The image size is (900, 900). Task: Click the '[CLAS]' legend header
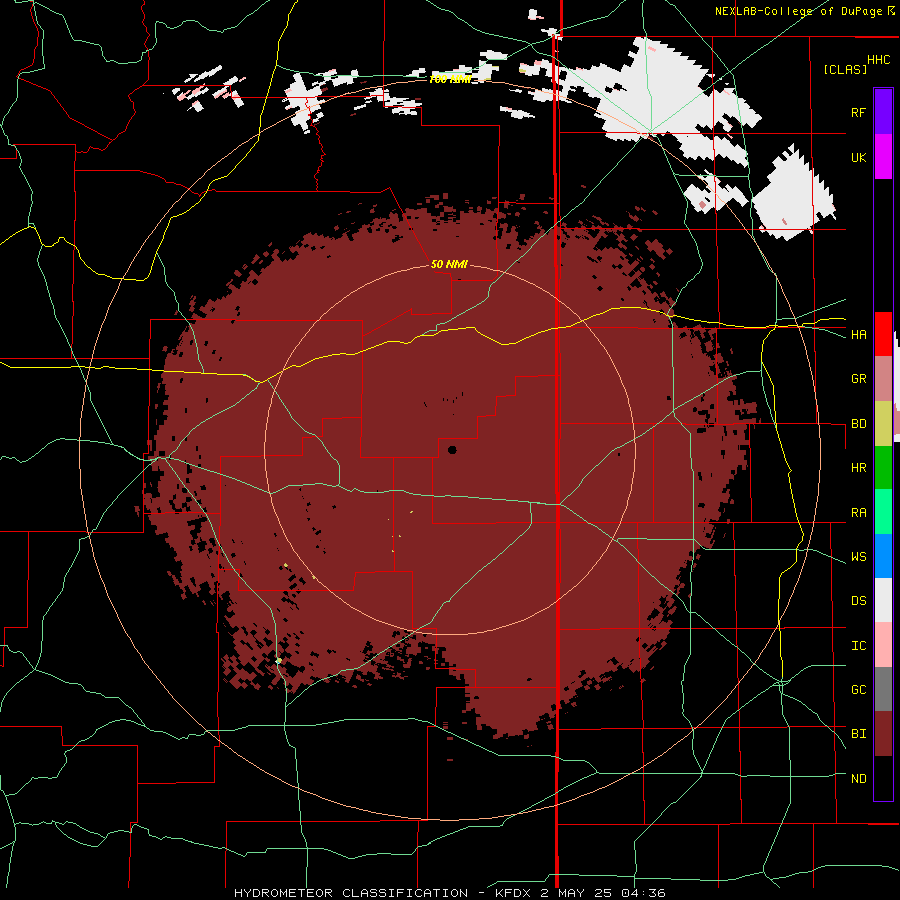[x=845, y=69]
